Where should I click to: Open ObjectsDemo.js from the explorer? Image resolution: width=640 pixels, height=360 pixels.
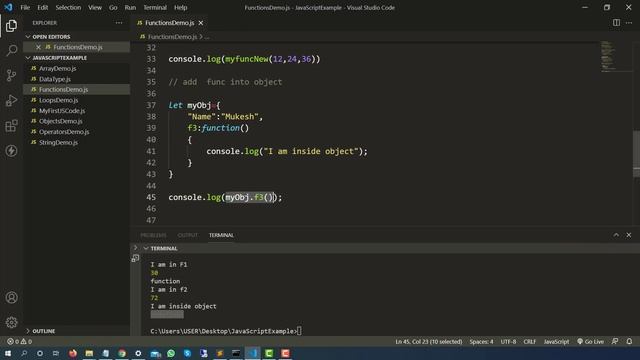60,121
